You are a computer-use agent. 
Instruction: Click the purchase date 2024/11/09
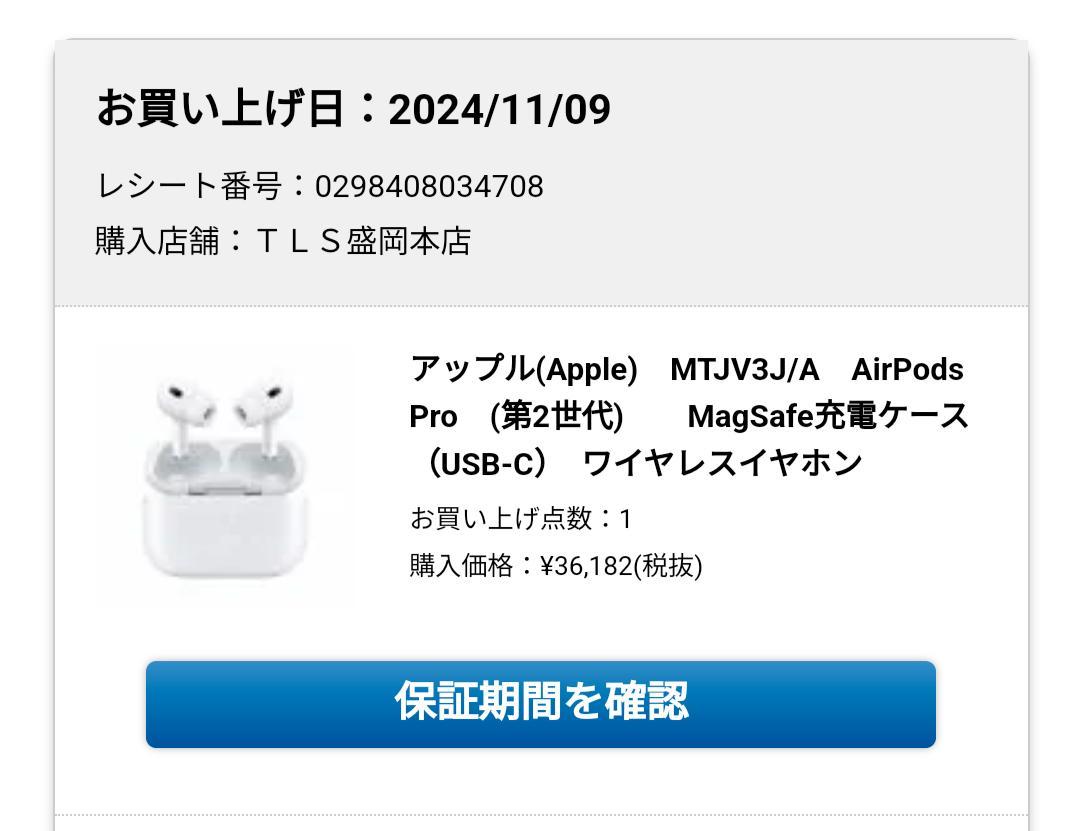[x=499, y=110]
